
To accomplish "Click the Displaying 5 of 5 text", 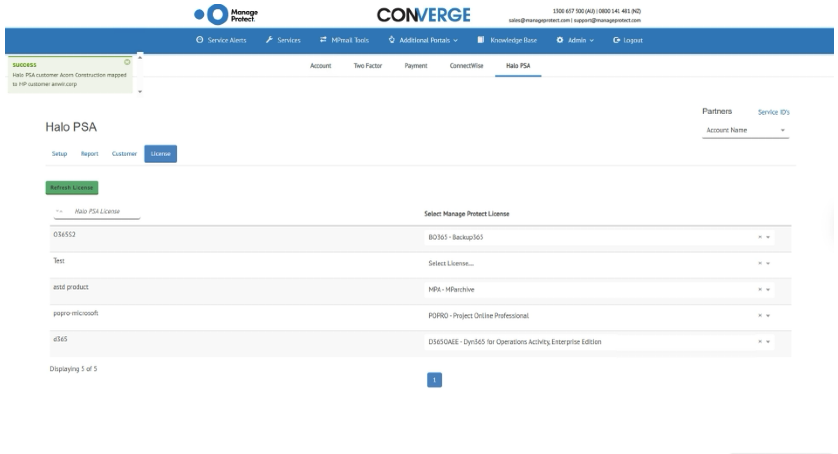I will 73,369.
